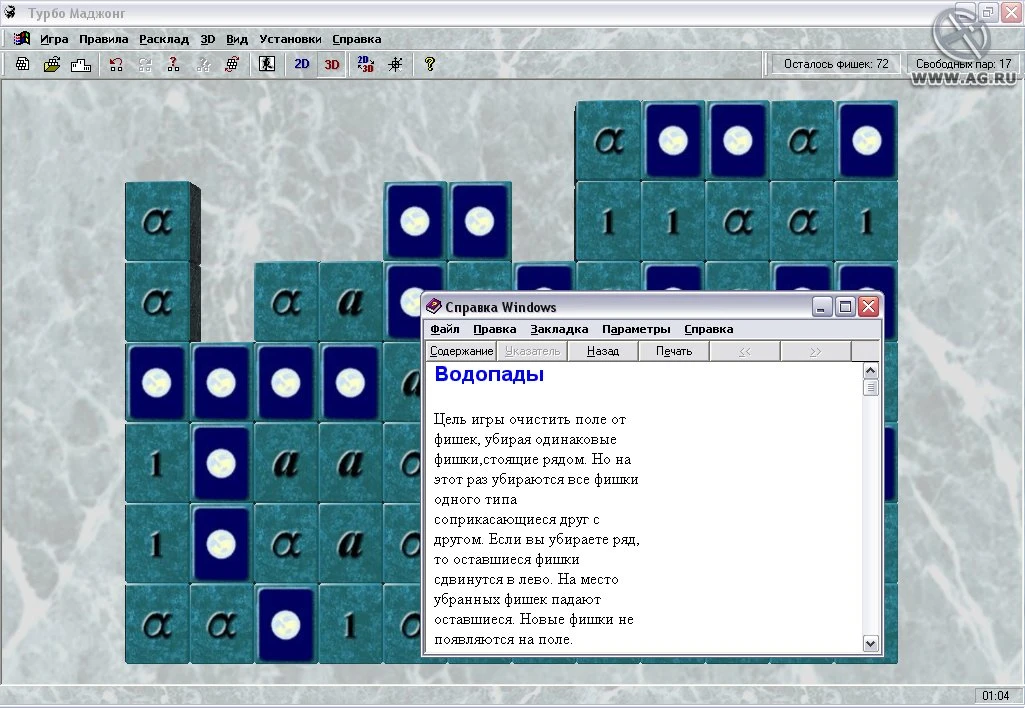Image resolution: width=1025 pixels, height=708 pixels.
Task: Open a saved layout with folder icon
Action: 52,64
